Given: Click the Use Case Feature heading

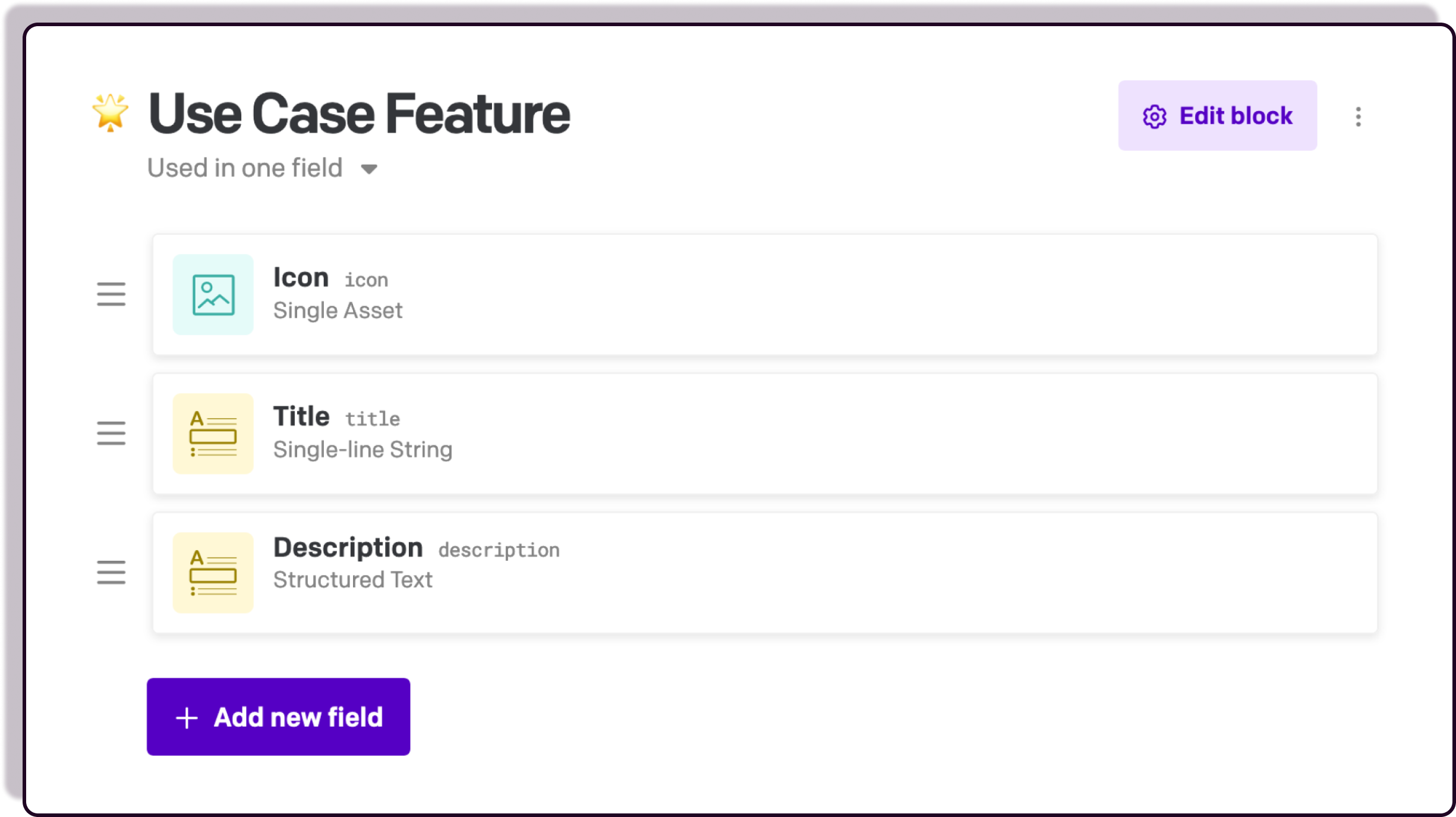Looking at the screenshot, I should [x=359, y=114].
